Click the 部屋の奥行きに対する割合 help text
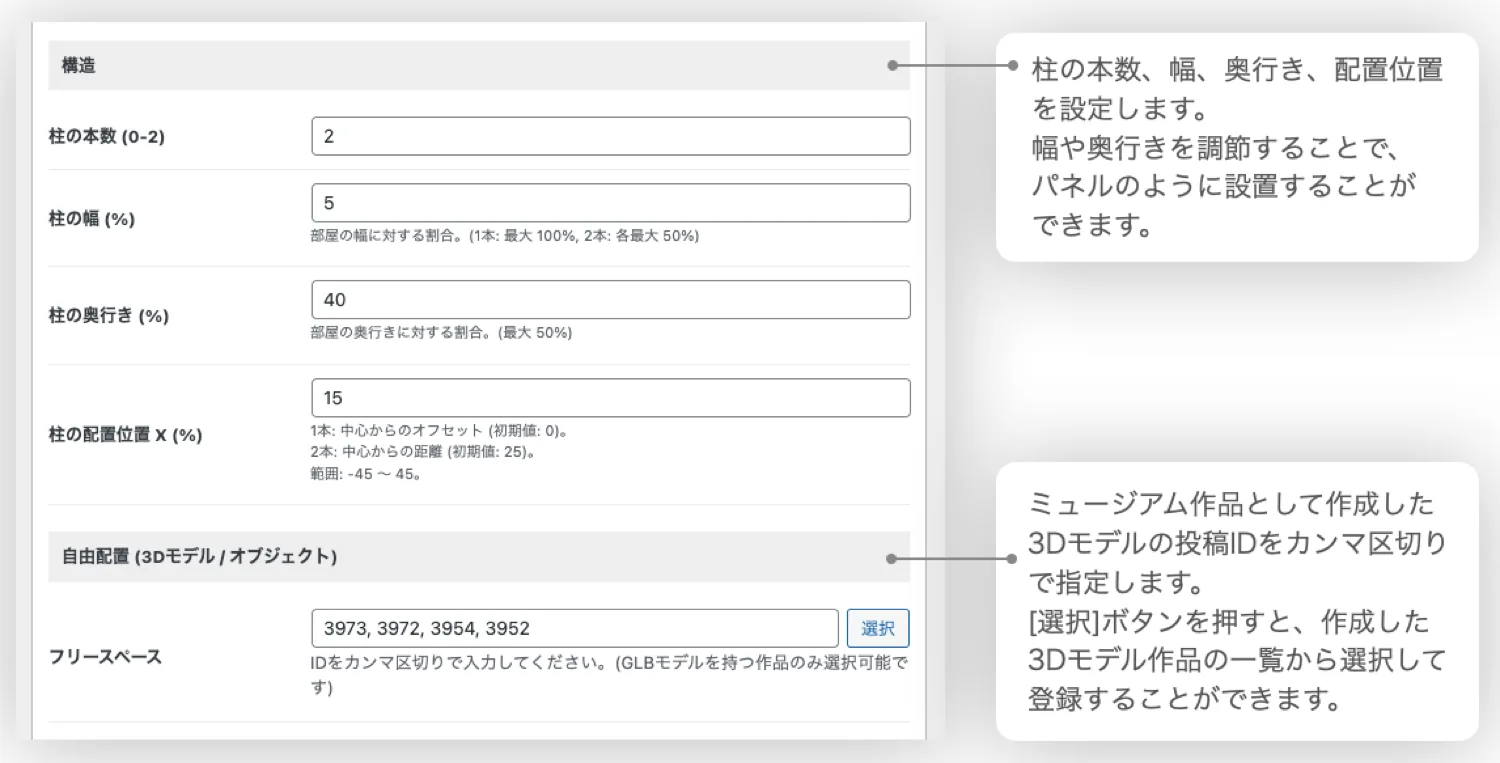Screen dimensions: 1500x763 441,333
